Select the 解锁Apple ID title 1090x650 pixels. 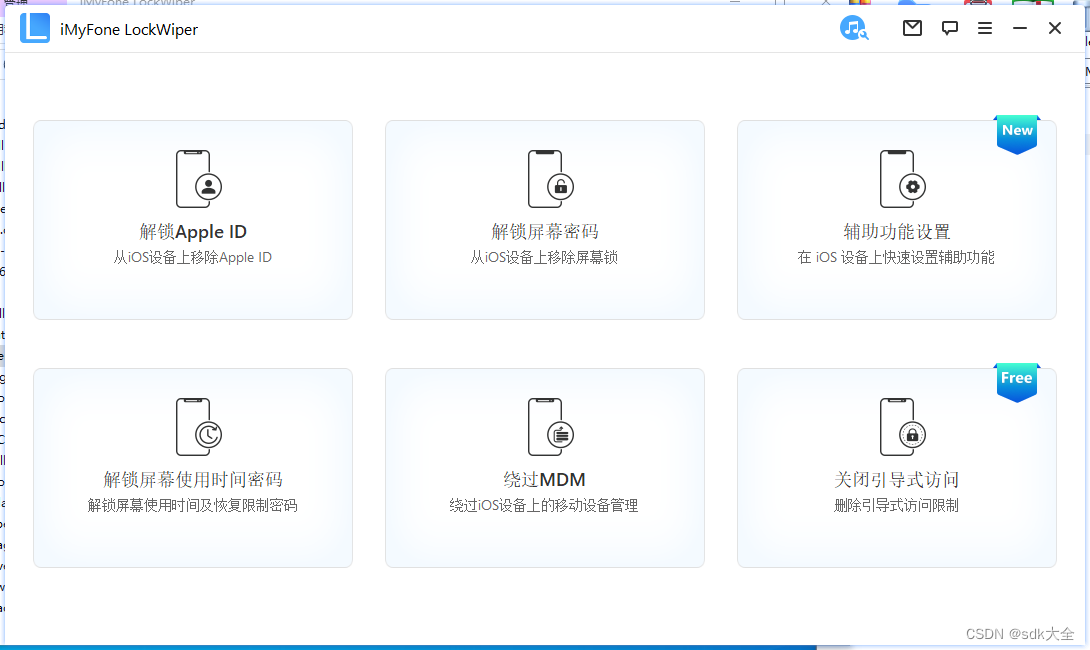coord(193,231)
